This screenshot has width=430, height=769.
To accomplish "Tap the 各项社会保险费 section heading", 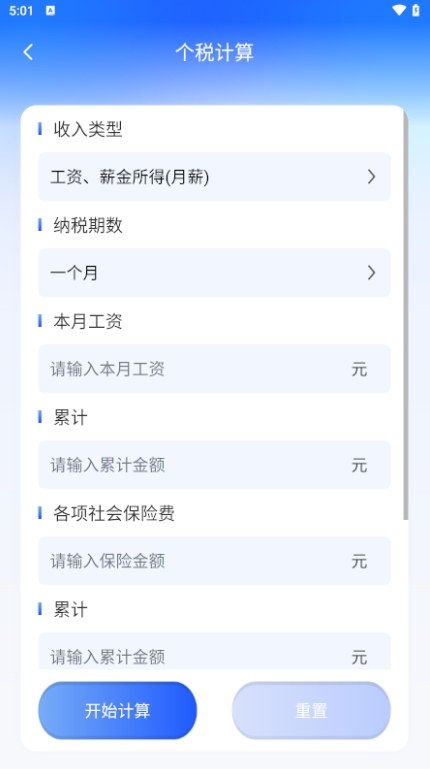I will coord(114,513).
